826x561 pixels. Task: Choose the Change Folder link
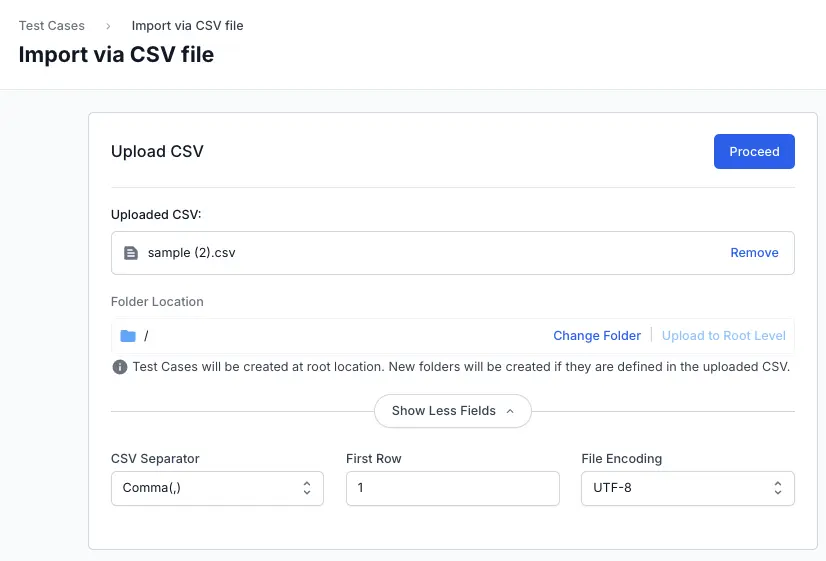point(597,336)
